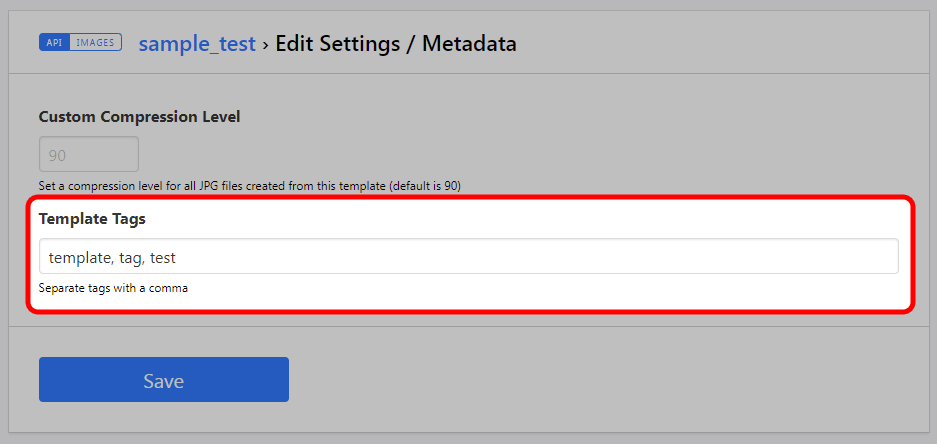Click the Template Tags label
The height and width of the screenshot is (444, 937).
click(92, 218)
